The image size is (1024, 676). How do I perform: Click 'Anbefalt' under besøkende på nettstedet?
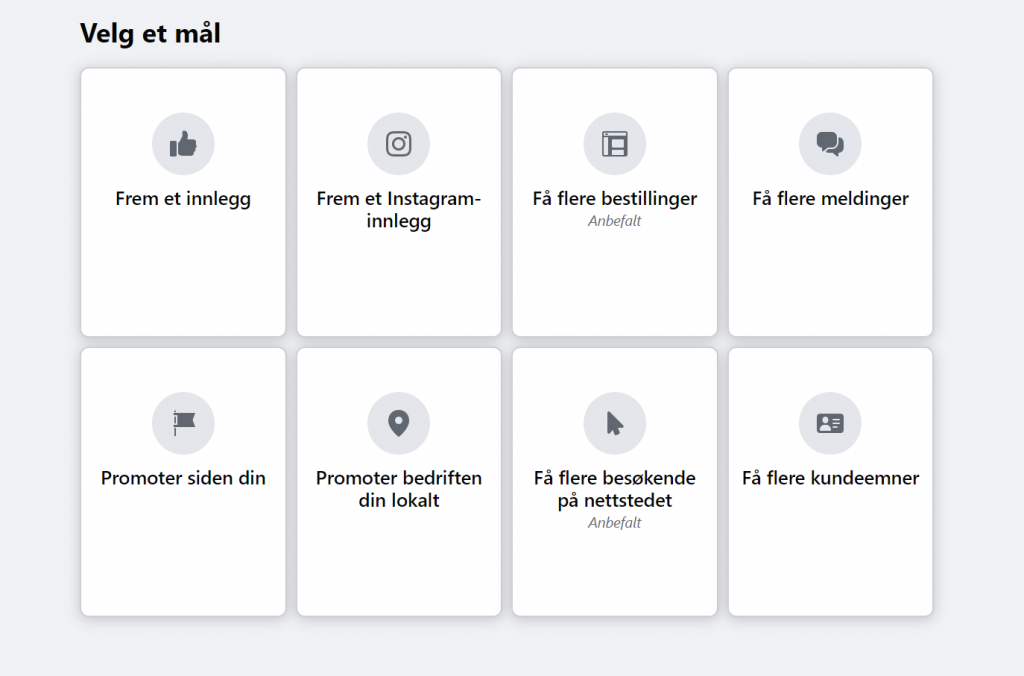tap(615, 523)
